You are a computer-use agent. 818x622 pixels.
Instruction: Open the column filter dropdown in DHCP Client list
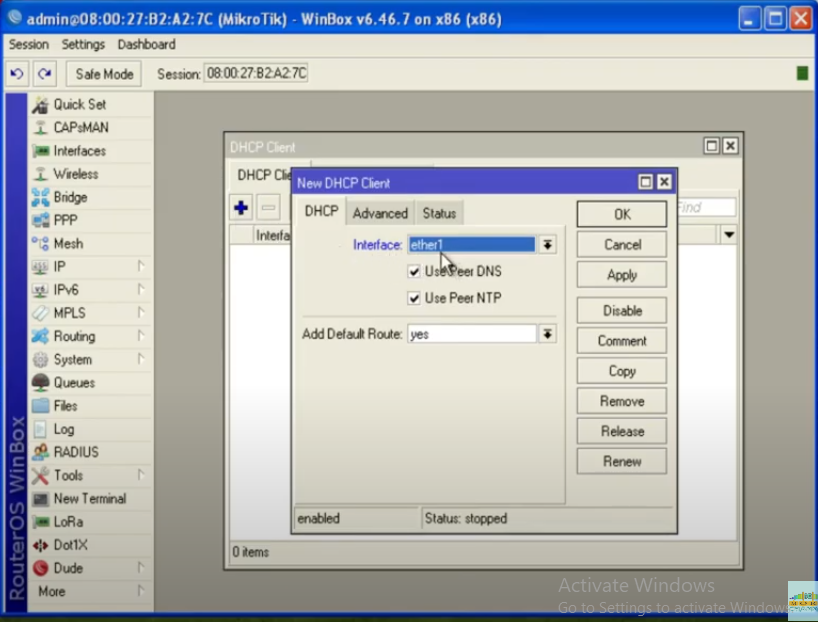(729, 235)
